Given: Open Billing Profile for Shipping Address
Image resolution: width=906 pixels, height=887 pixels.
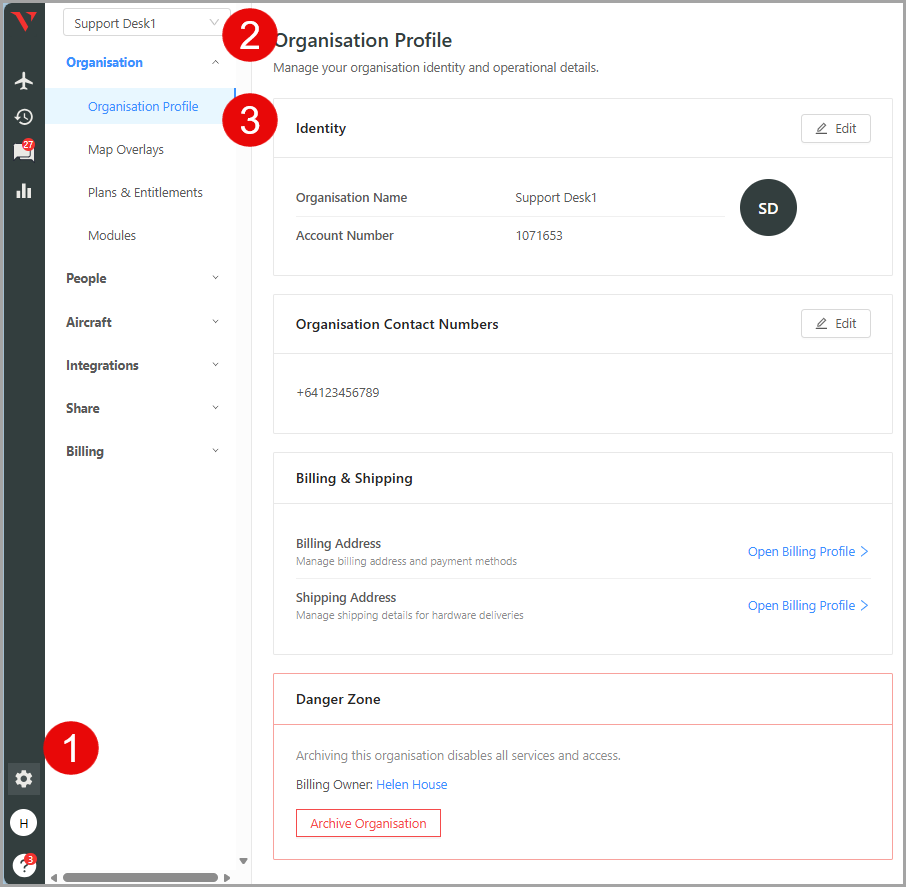Looking at the screenshot, I should pos(808,606).
